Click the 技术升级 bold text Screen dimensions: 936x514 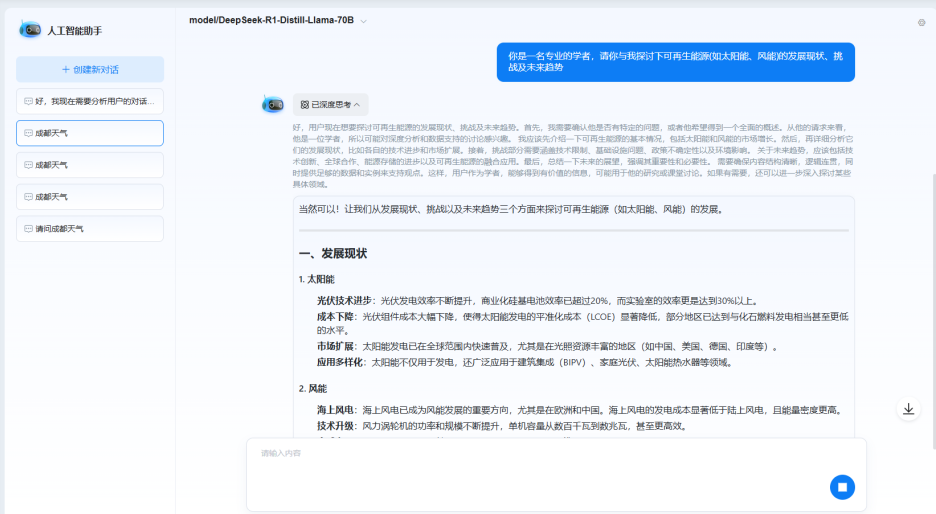click(335, 426)
